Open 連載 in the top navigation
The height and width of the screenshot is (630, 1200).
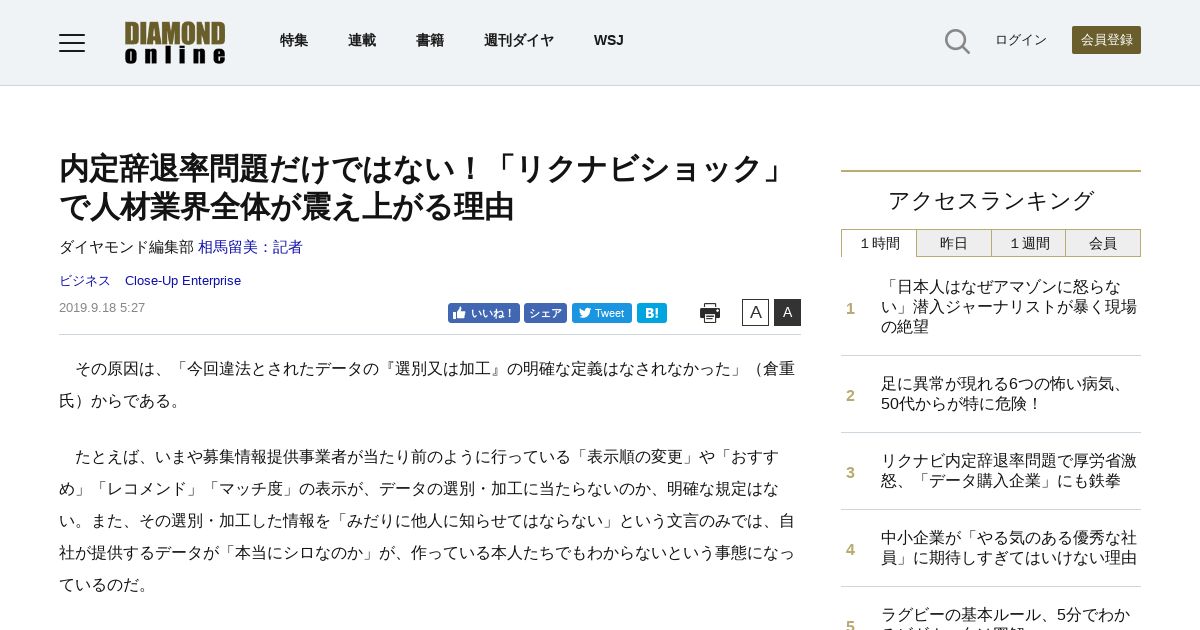pos(362,40)
